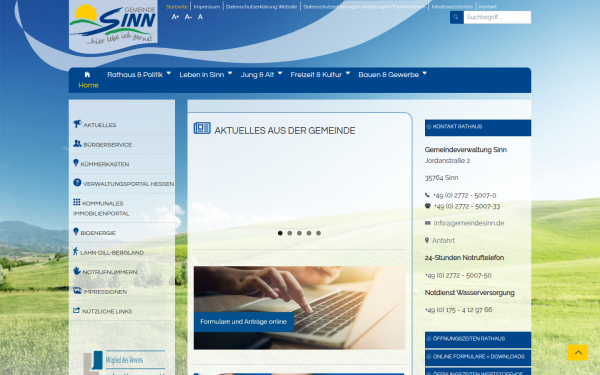
Task: Expand Online Formulare + Downloads panel
Action: point(478,357)
